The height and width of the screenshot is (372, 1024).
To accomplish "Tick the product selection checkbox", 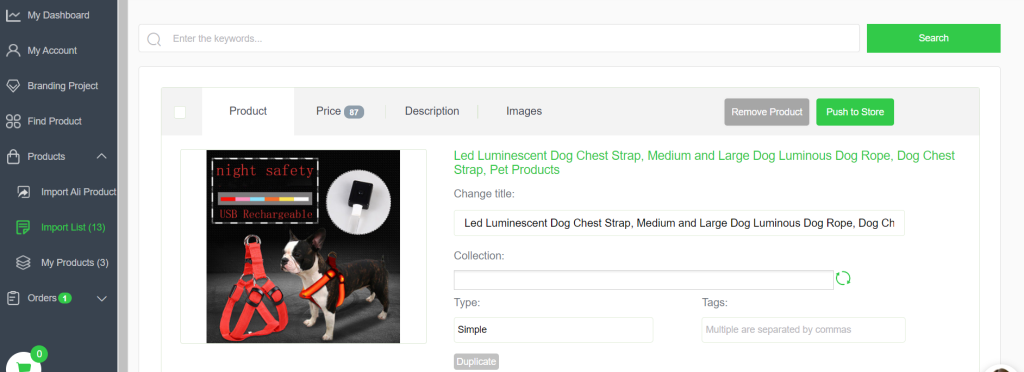I will (180, 112).
